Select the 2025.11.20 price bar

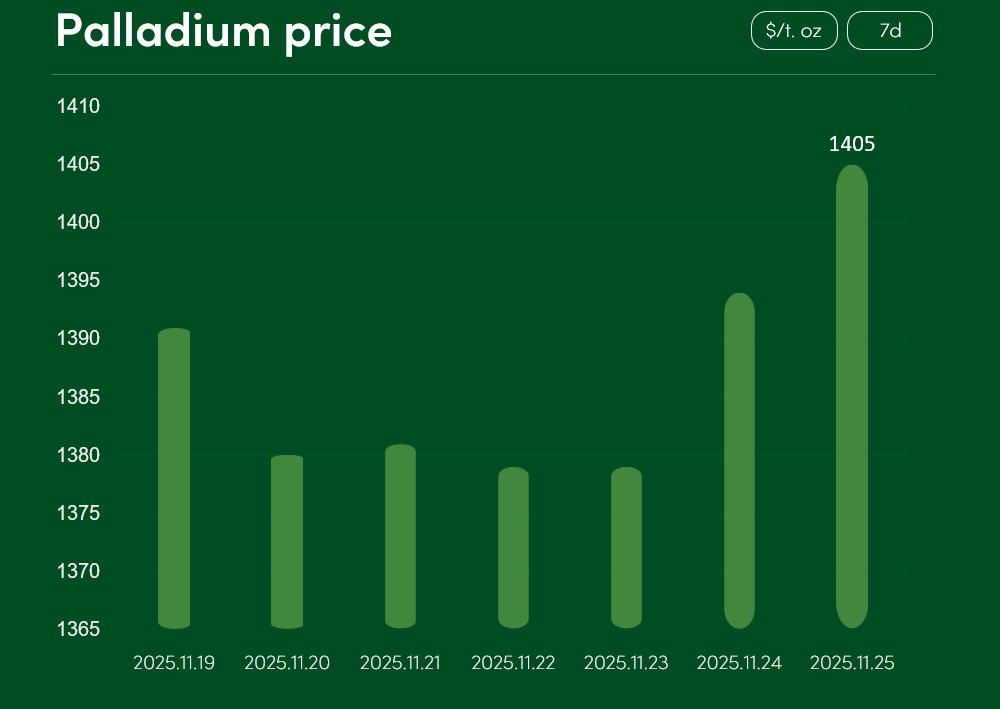point(287,542)
